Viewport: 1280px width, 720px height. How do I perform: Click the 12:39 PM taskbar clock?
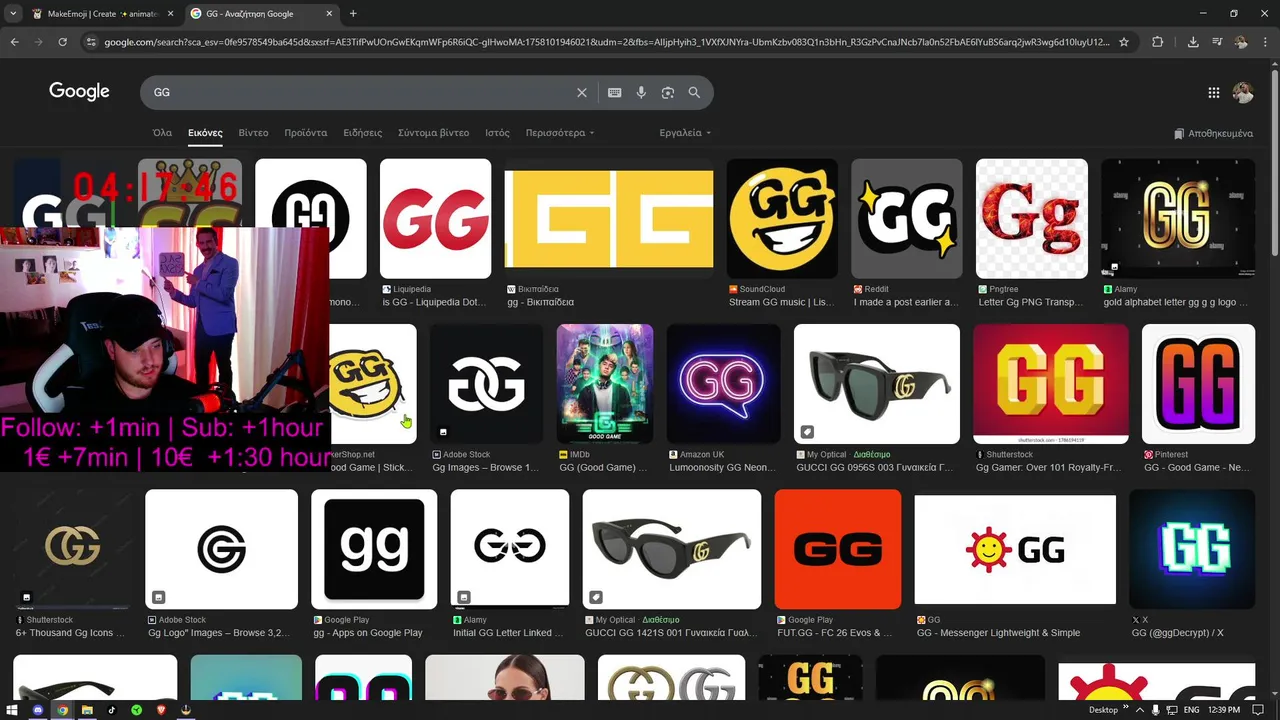click(1222, 710)
